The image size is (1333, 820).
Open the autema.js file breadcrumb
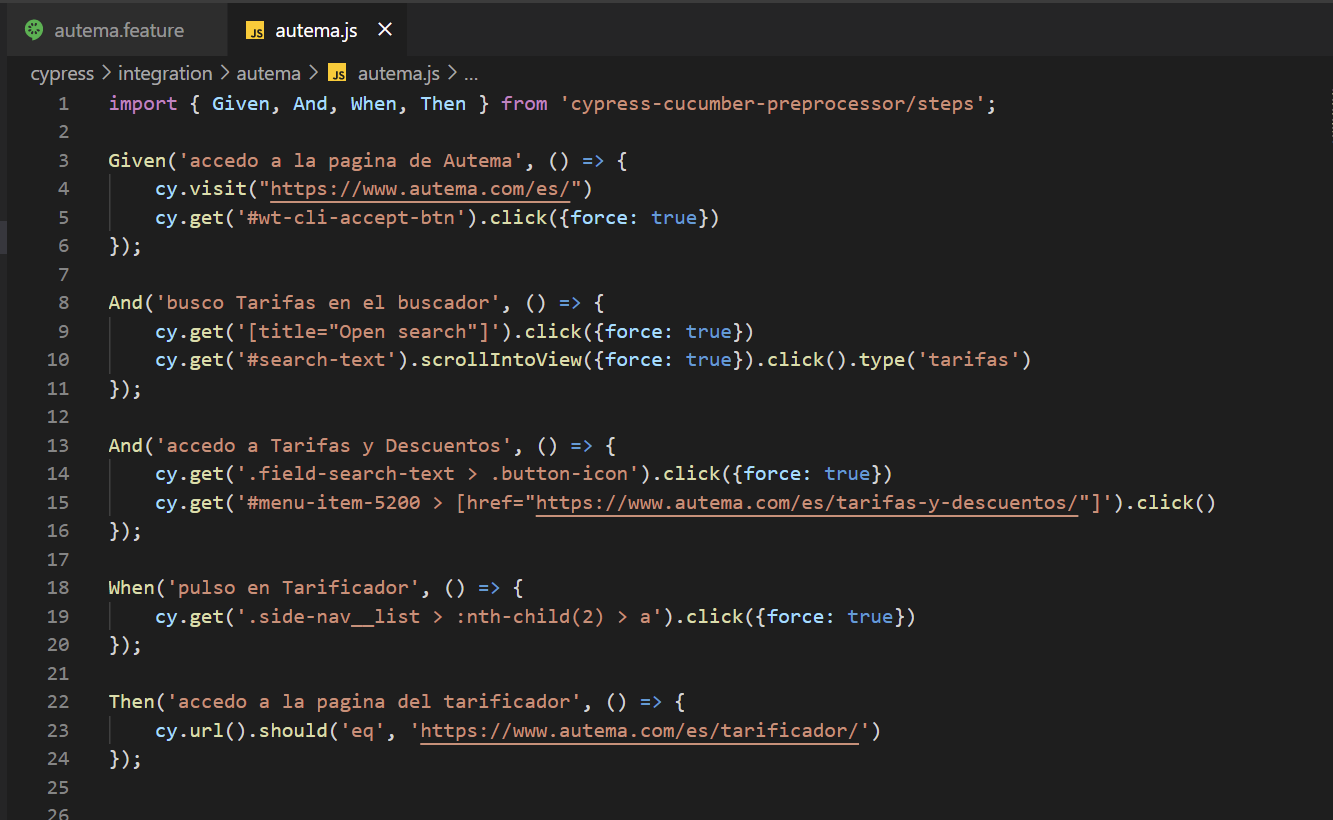(398, 73)
